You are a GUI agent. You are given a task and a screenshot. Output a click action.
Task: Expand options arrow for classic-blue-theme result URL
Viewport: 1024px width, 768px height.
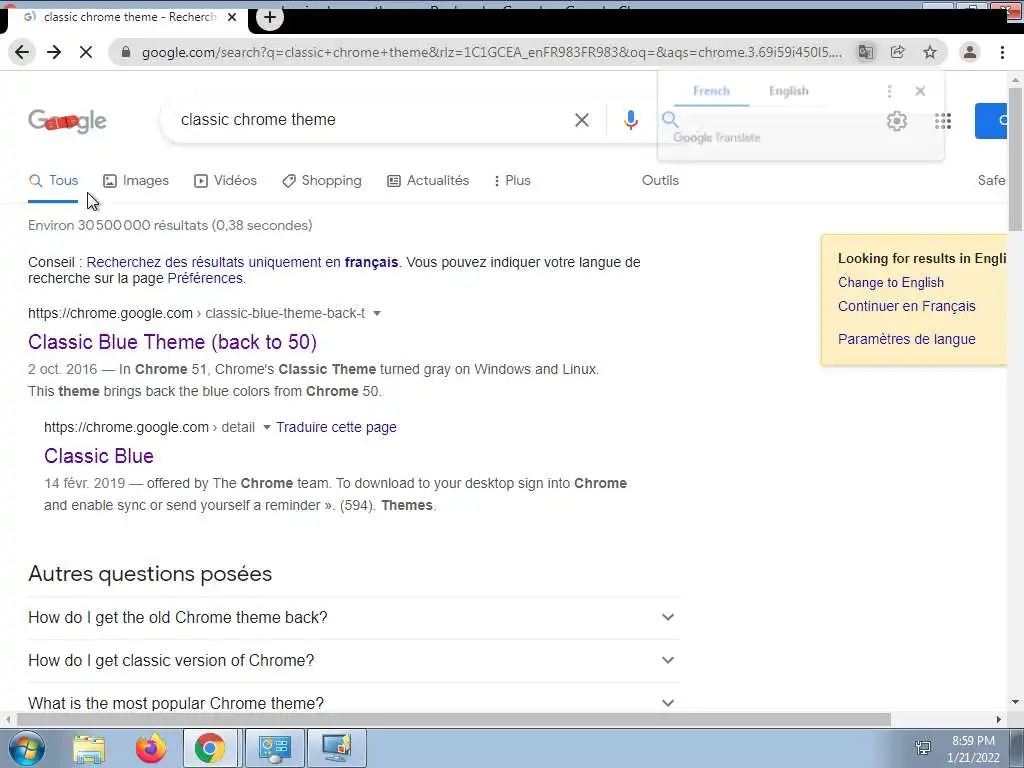tap(377, 313)
